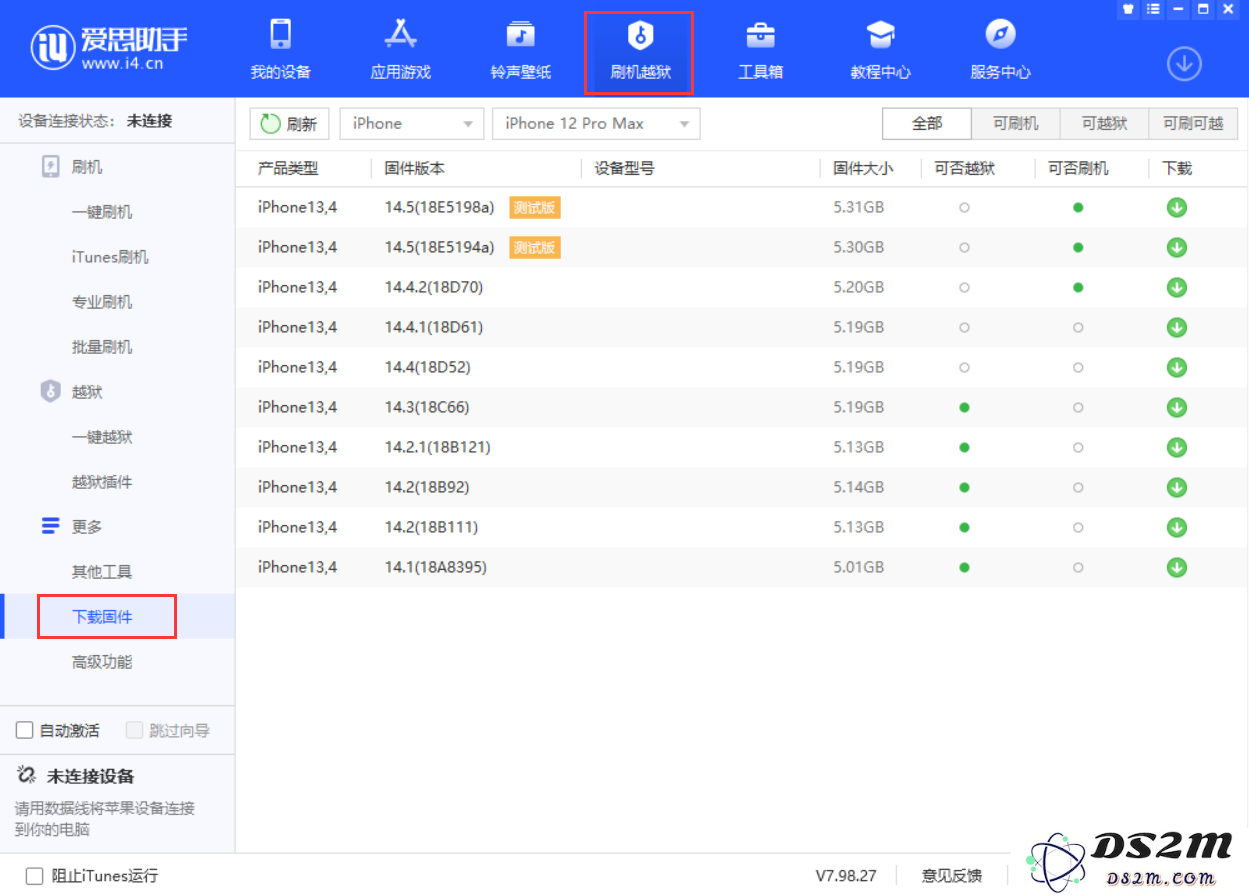Screen dimensions: 1249x896
Task: Click the 测试版 tag on 18E5194a row
Action: coord(535,248)
